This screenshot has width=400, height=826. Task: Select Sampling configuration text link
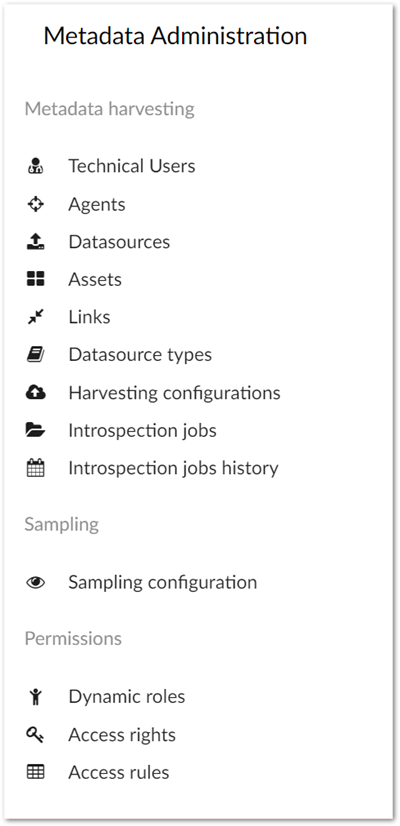coord(163,583)
